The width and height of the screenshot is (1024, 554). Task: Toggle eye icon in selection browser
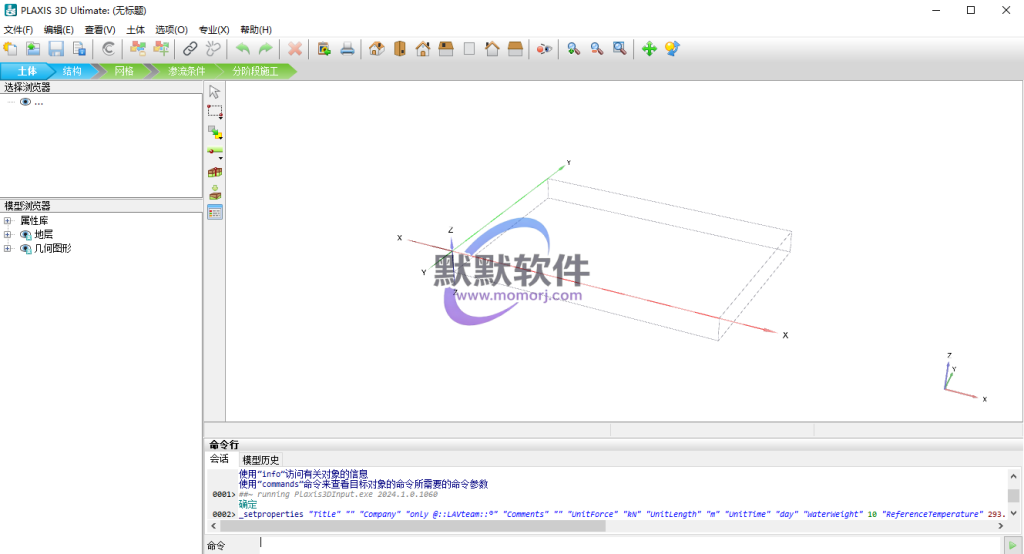point(25,102)
